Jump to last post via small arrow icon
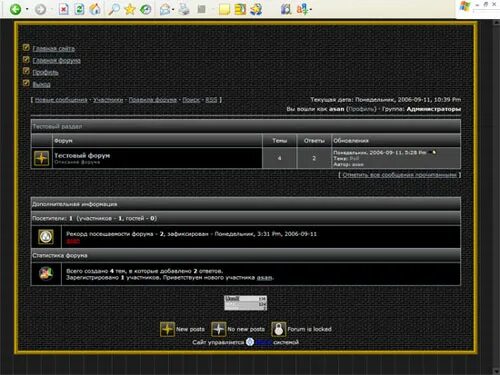 pos(432,152)
